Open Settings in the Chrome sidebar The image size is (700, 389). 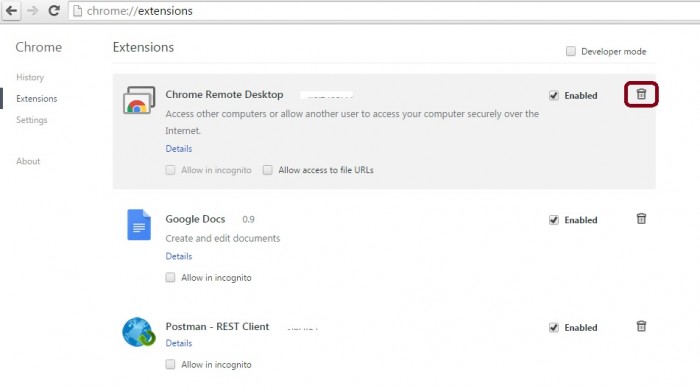coord(32,120)
